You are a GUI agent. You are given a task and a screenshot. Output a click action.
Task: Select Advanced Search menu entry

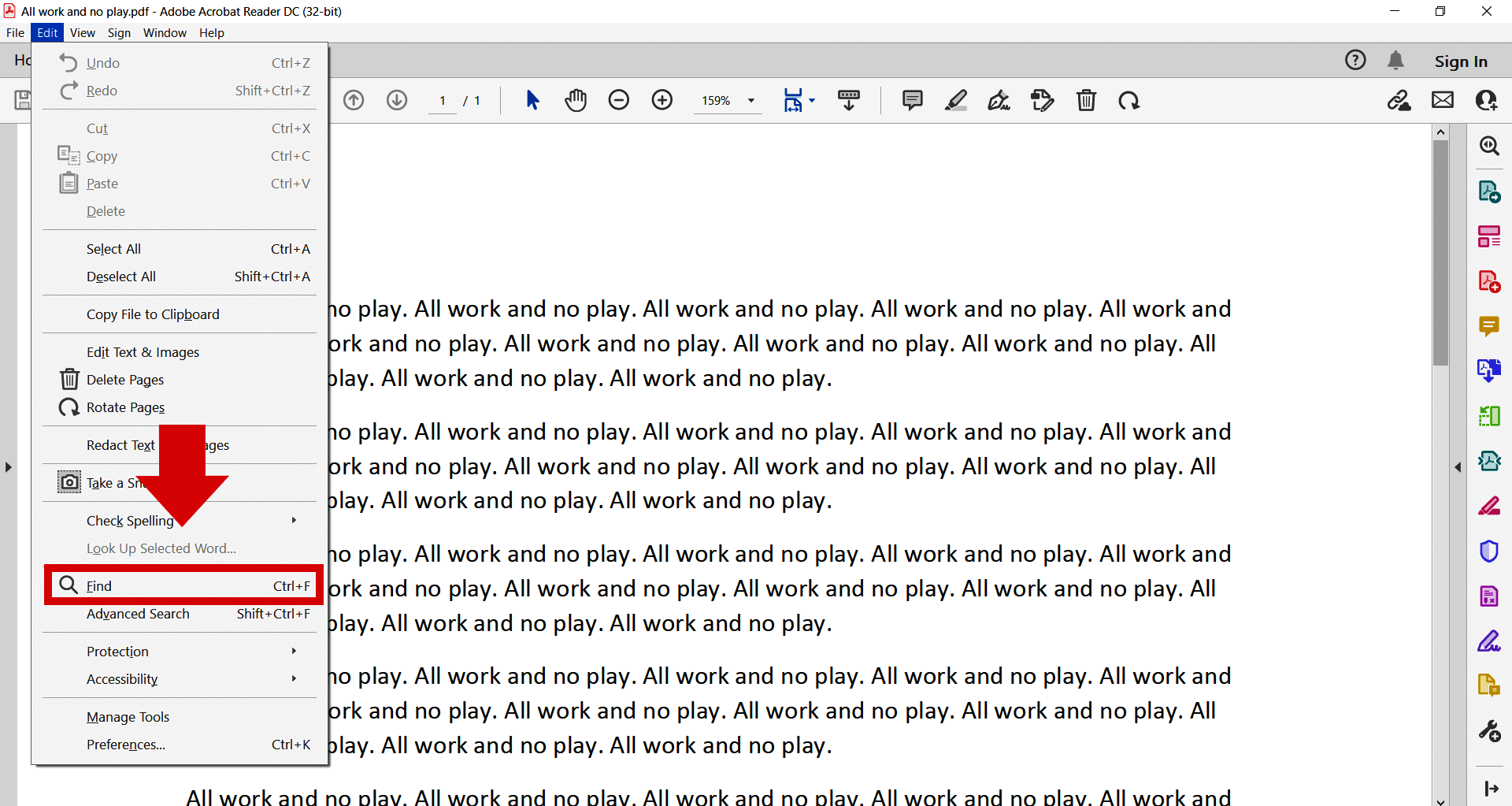click(x=139, y=614)
